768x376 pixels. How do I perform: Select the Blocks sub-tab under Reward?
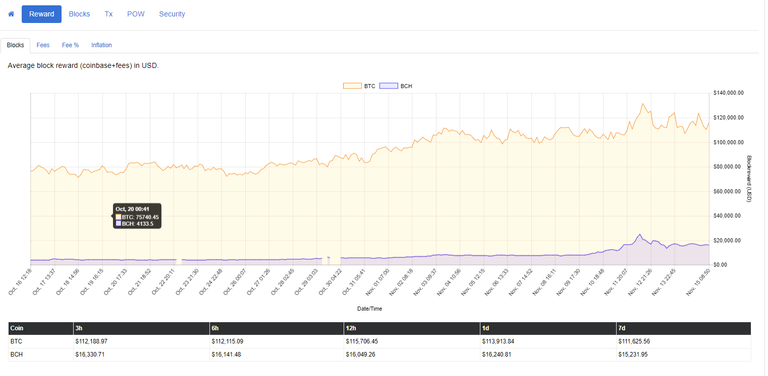point(15,45)
